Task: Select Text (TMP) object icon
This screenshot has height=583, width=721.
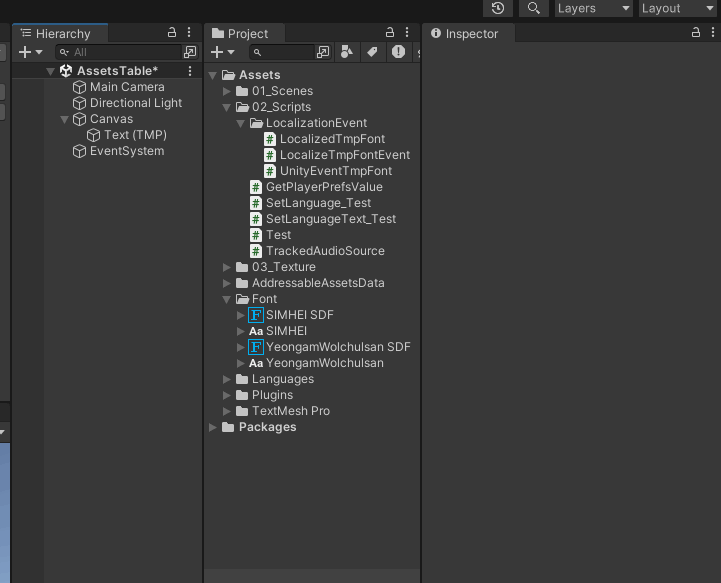Action: (x=93, y=135)
